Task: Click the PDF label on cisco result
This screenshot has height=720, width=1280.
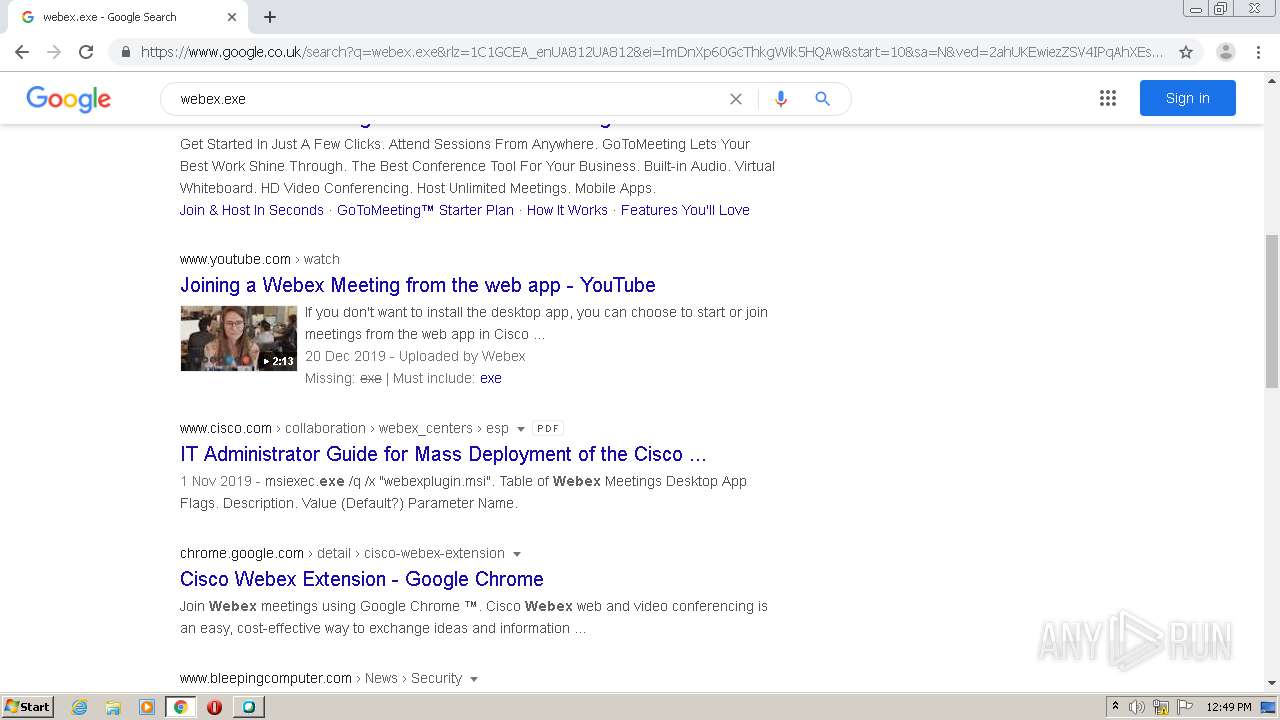Action: 548,428
